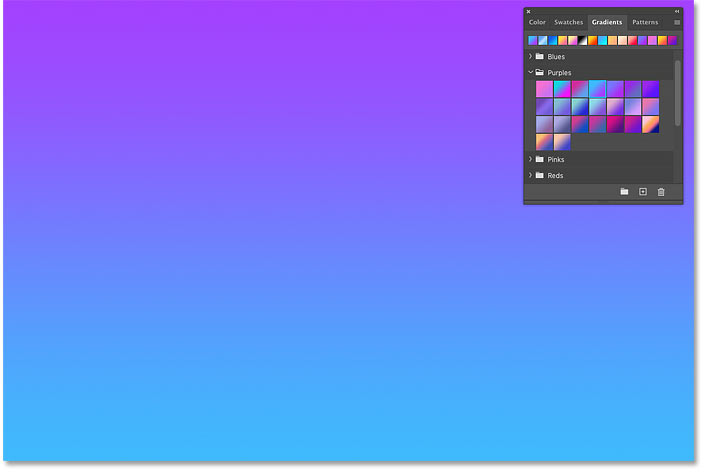
Task: Pick the first recent gradient swatch
Action: point(532,40)
